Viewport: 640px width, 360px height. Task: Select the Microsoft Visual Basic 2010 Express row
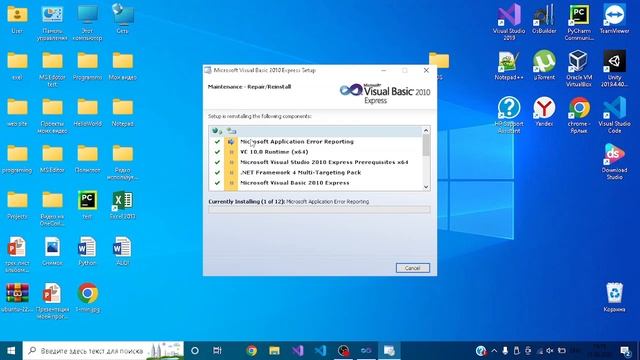pos(316,183)
